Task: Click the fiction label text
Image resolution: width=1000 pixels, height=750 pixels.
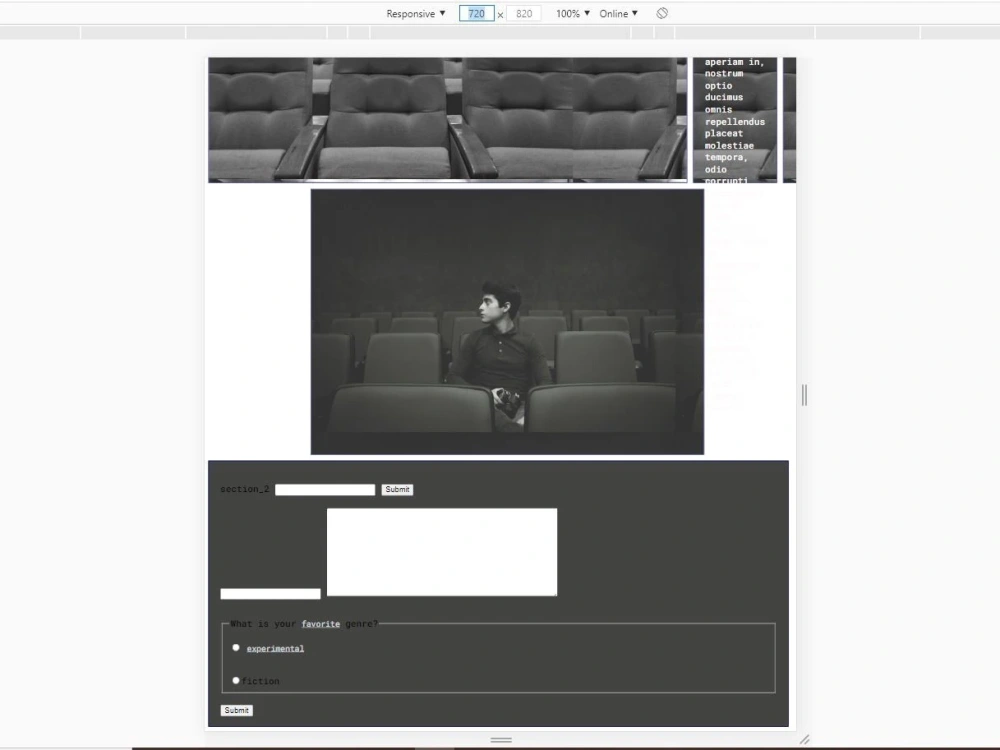Action: point(260,681)
